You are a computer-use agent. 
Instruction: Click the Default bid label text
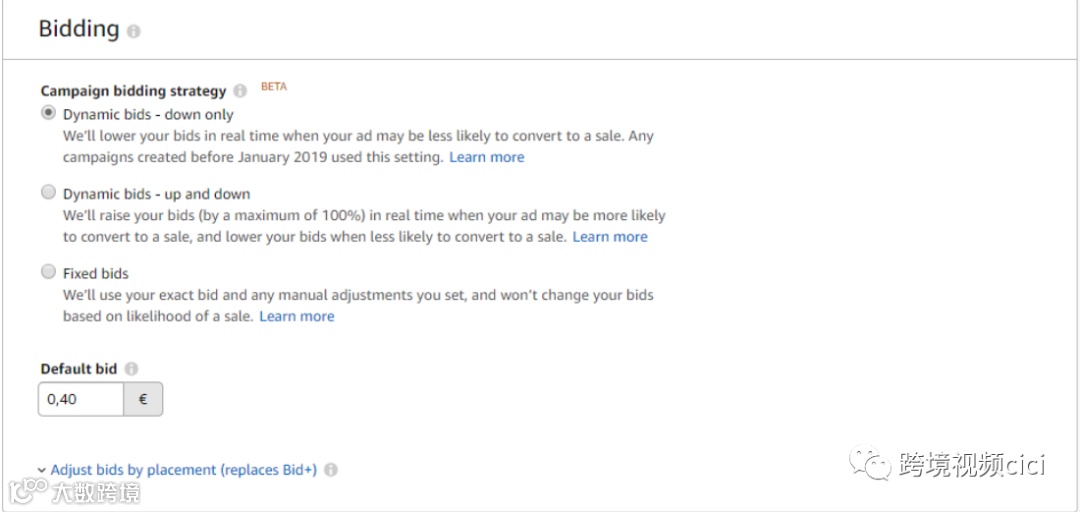coord(79,369)
